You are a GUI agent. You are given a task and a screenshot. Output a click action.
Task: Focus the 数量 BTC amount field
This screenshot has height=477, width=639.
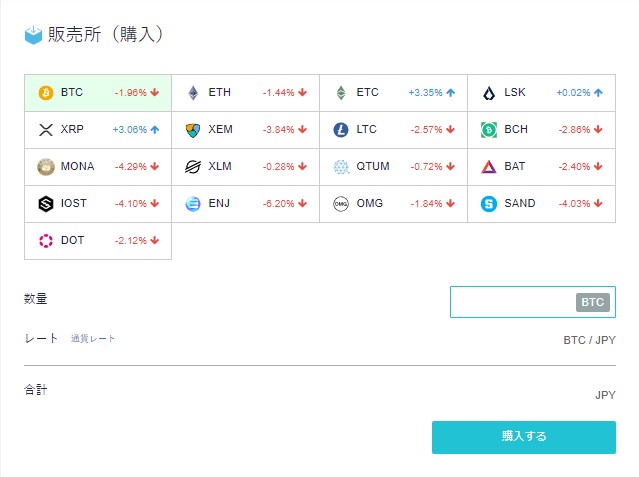(x=533, y=302)
